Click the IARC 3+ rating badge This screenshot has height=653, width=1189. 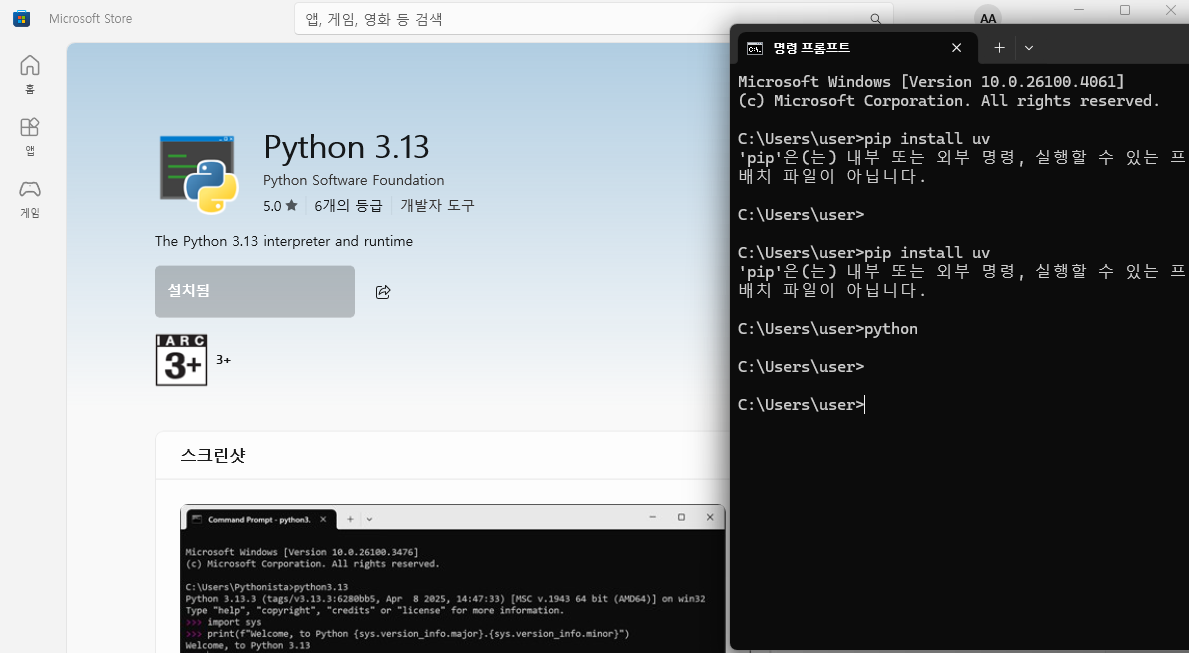tap(181, 360)
